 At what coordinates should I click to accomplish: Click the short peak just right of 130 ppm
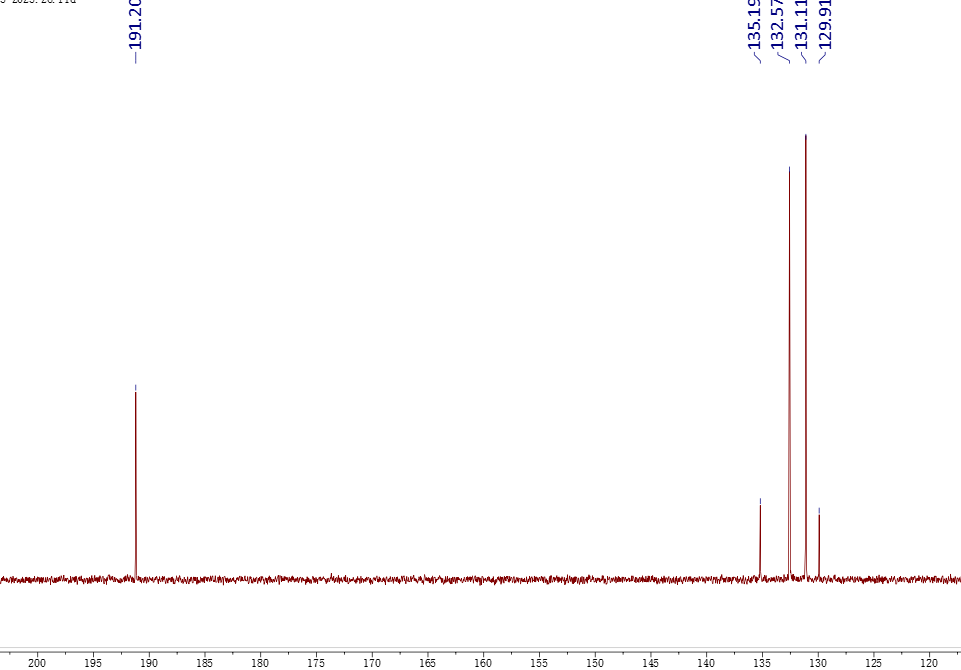coord(819,545)
